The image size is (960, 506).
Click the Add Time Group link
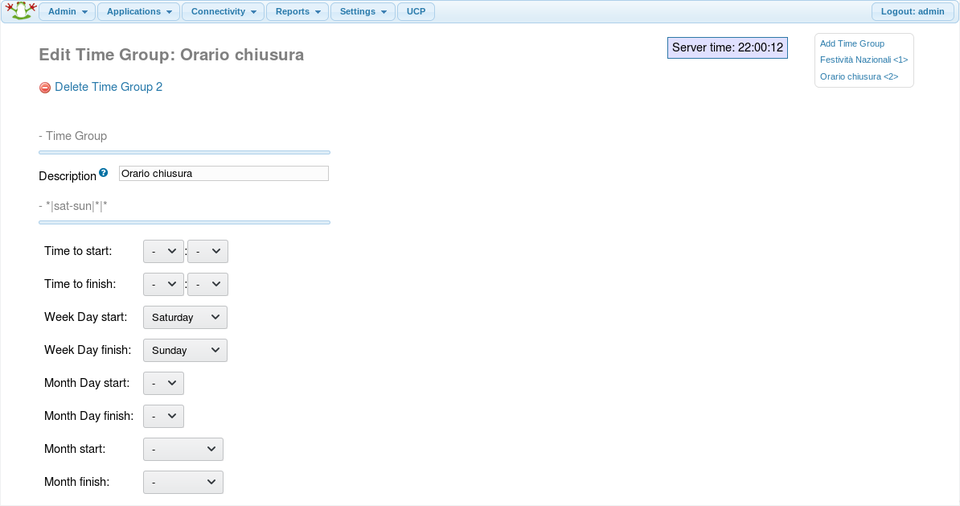tap(852, 43)
